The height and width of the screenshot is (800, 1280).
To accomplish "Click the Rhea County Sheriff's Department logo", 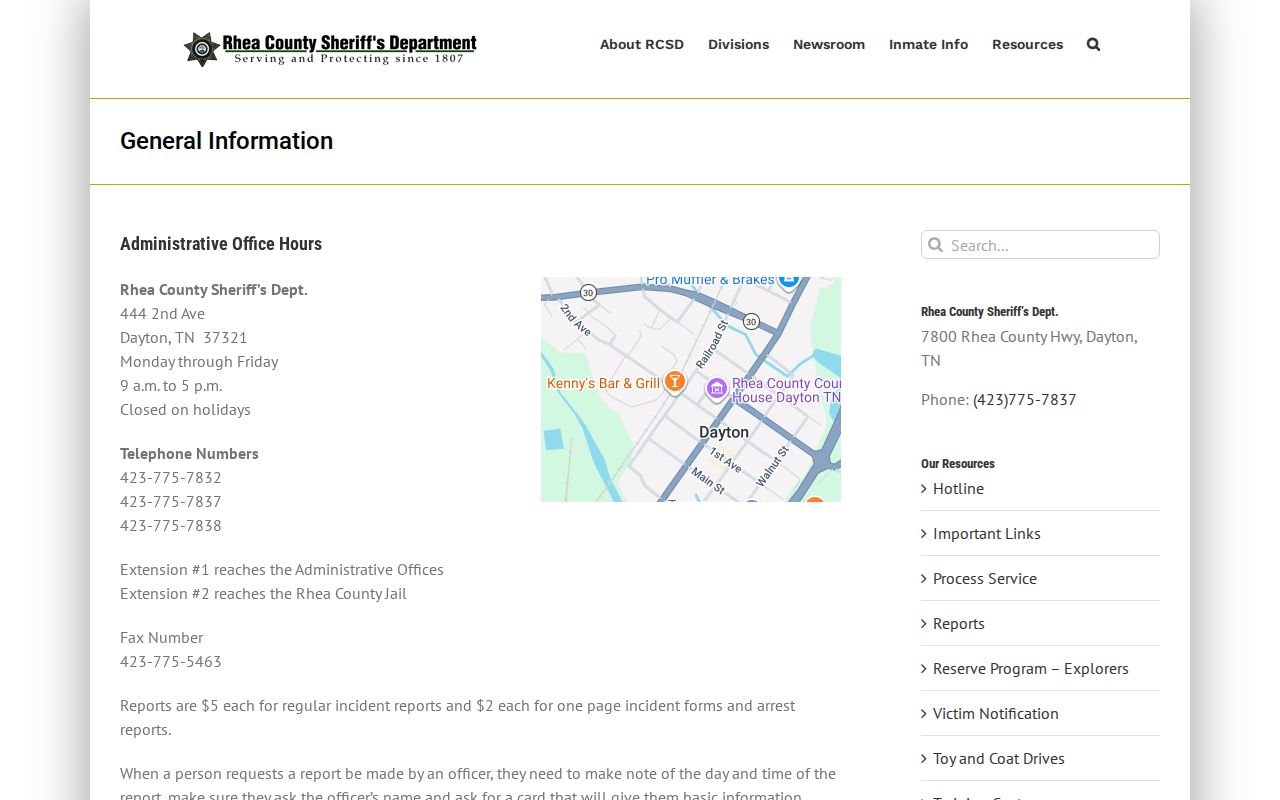I will 330,48.
